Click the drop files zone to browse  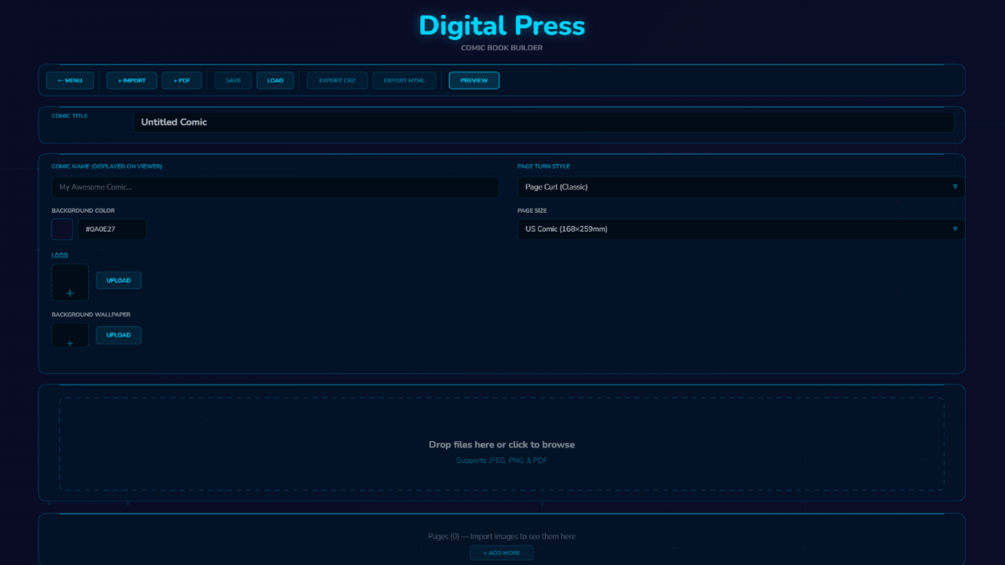(501, 444)
